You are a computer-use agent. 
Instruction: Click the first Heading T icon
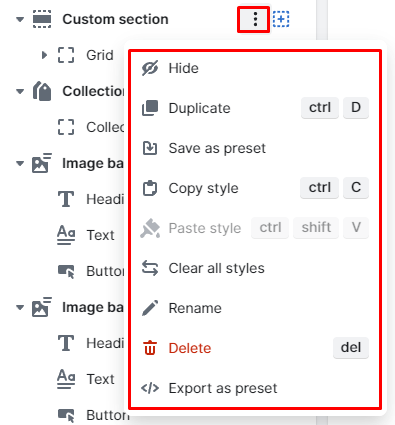66,199
